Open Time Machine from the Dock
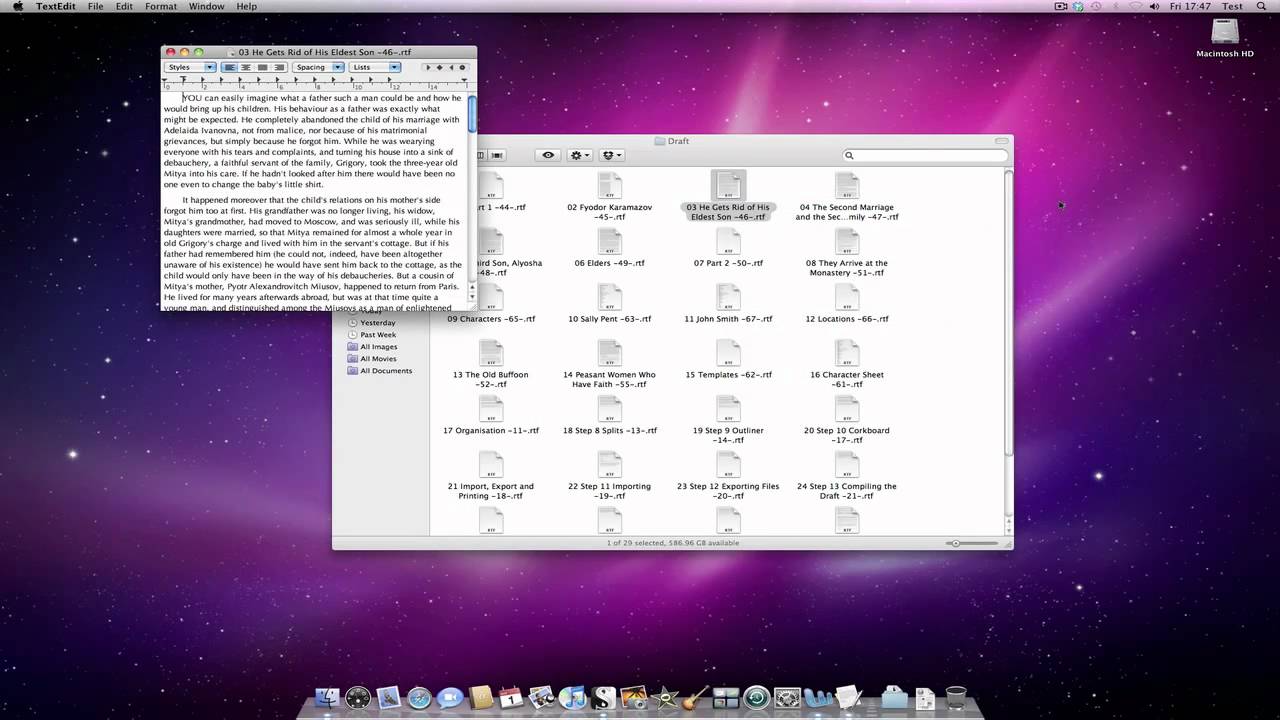 (757, 698)
